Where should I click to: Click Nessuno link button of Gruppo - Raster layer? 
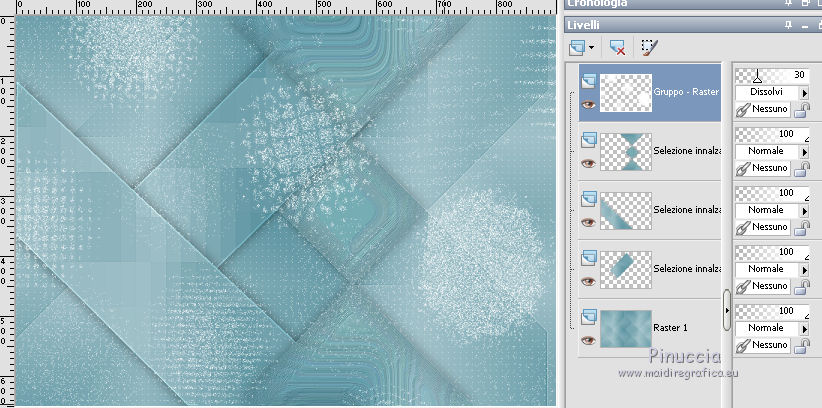pos(764,109)
